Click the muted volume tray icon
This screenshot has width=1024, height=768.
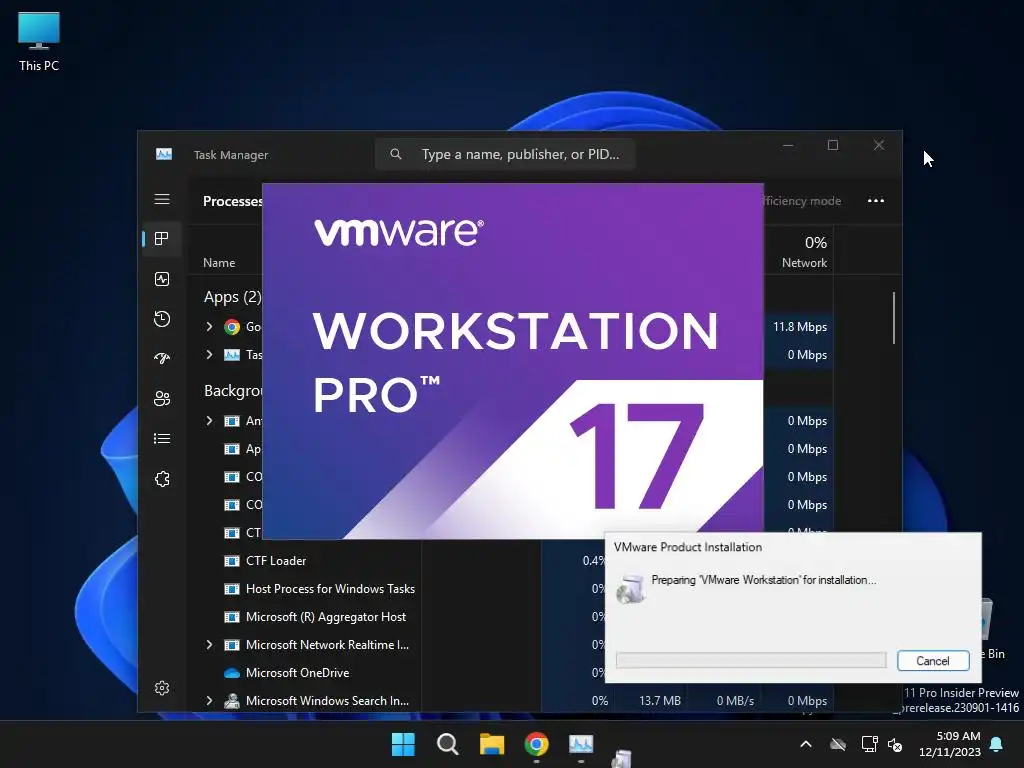(895, 744)
